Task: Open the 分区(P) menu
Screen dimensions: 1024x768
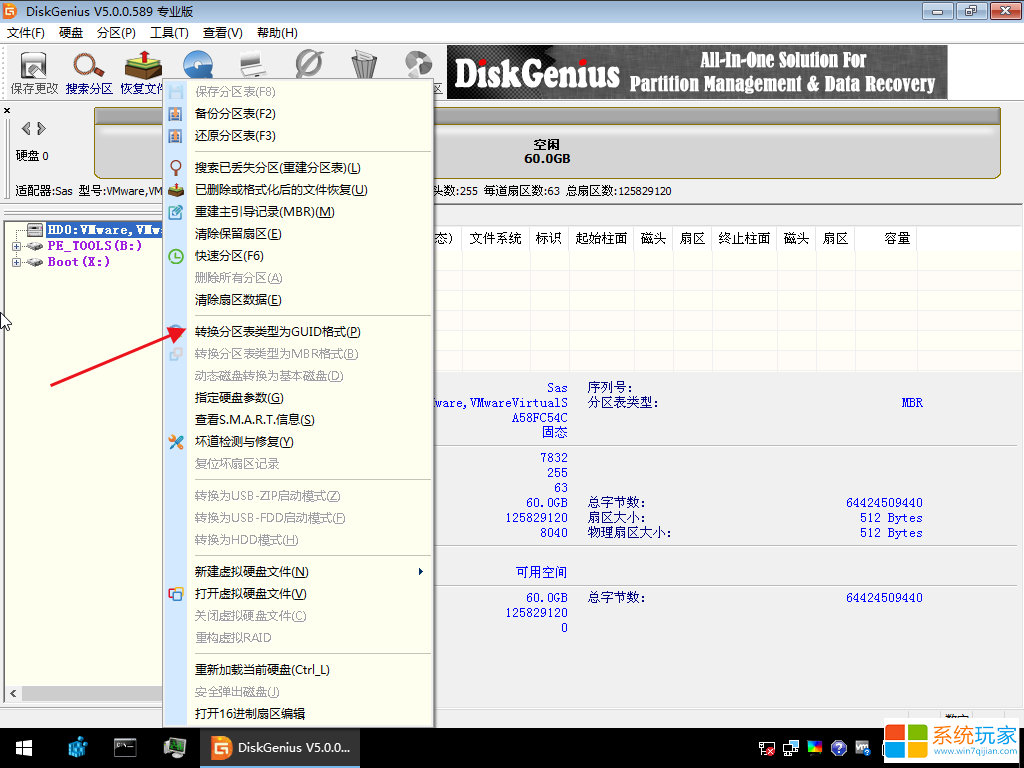Action: coord(116,33)
